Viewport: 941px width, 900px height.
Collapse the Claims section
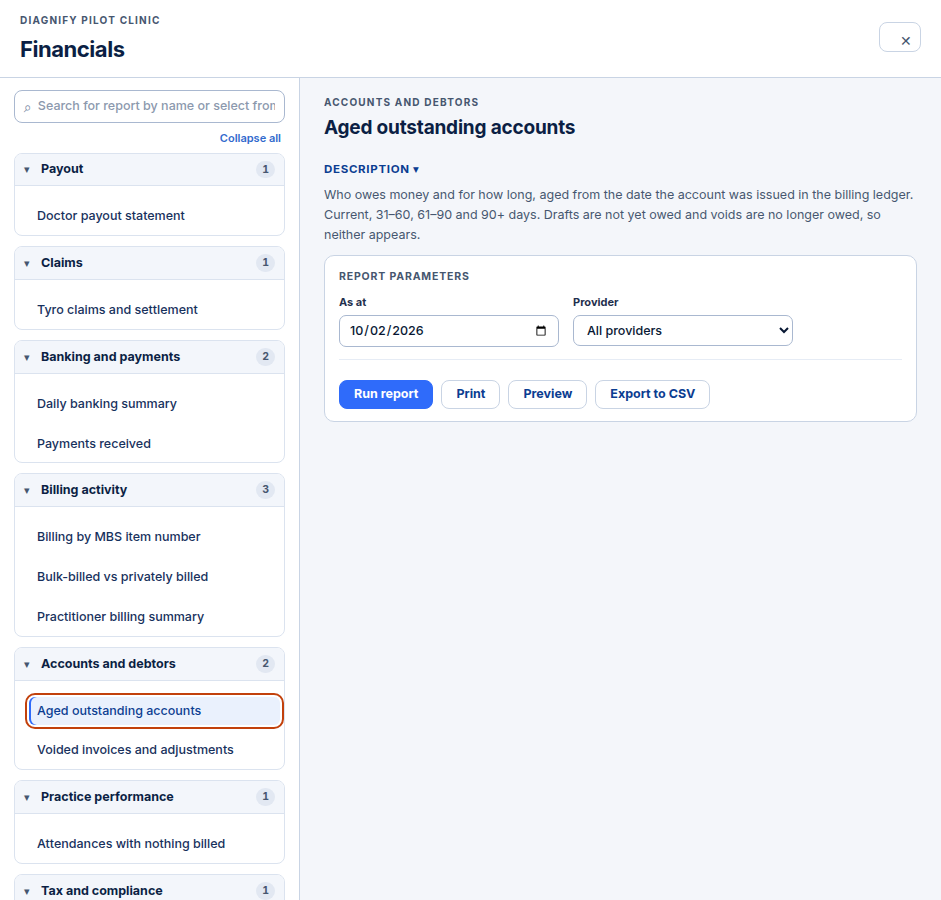pyautogui.click(x=149, y=263)
